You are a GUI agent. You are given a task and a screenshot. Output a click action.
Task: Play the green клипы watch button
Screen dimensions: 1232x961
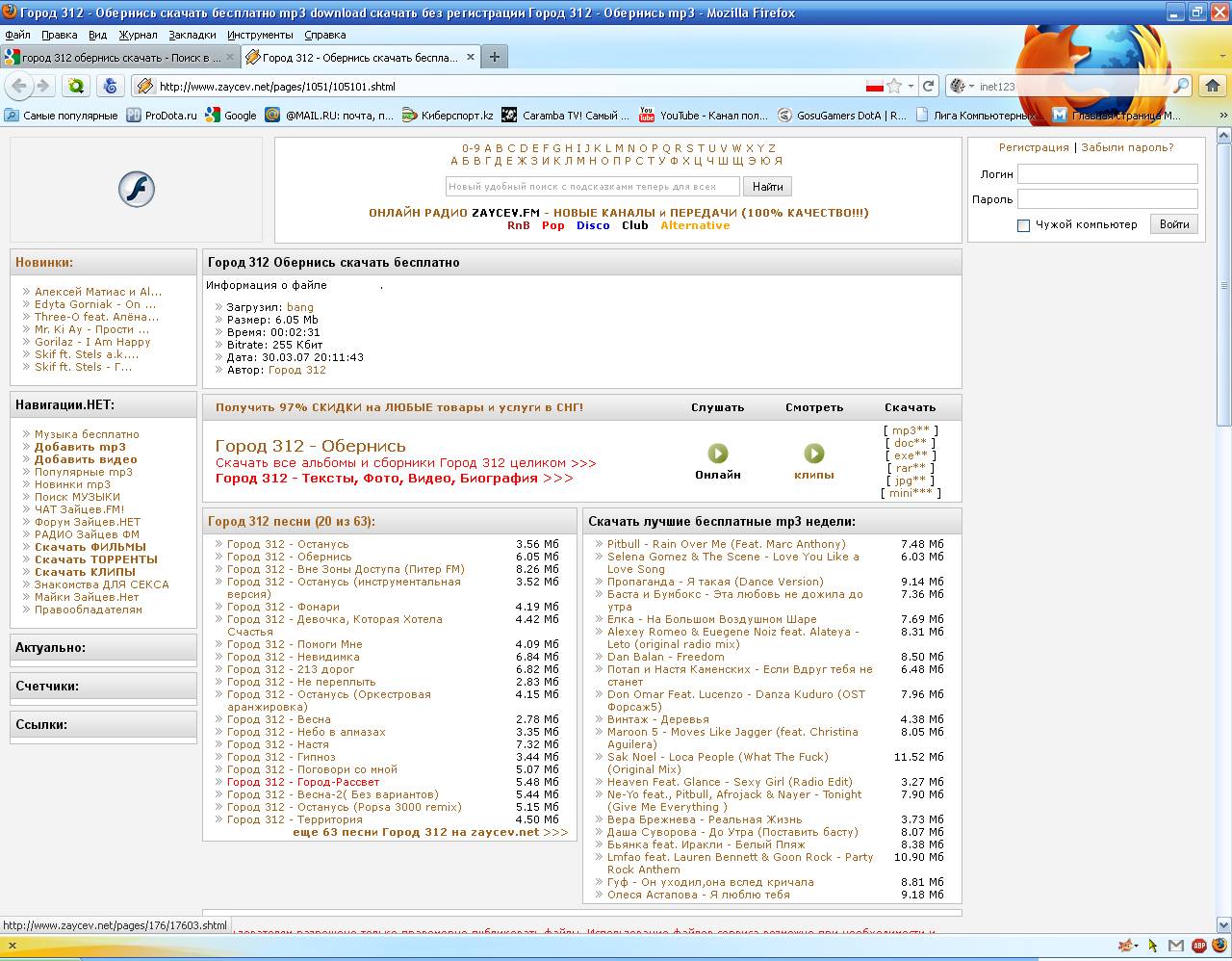point(814,453)
